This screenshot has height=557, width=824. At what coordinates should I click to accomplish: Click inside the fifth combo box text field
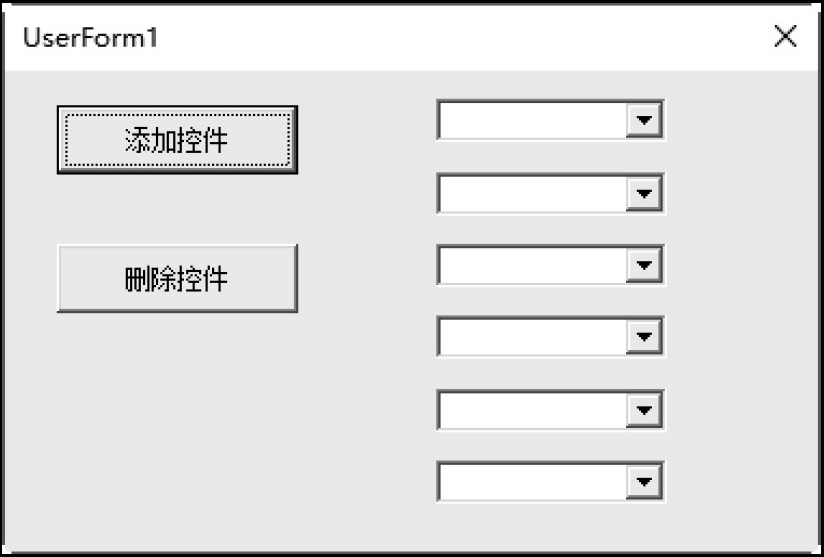(532, 409)
